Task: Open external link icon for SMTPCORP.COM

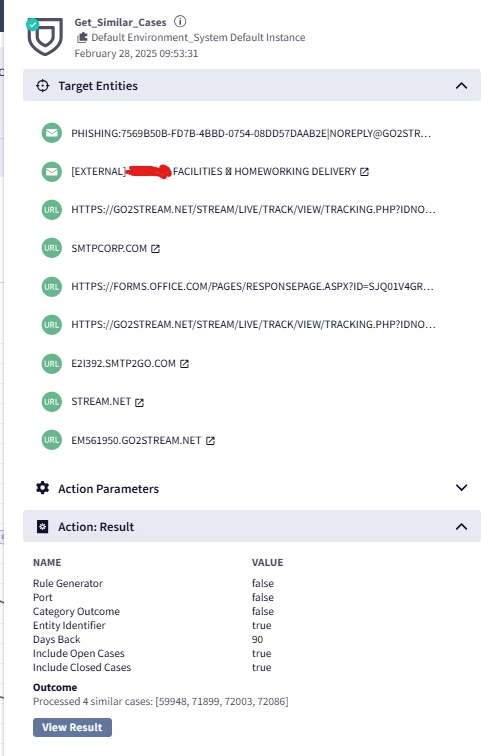Action: (155, 249)
